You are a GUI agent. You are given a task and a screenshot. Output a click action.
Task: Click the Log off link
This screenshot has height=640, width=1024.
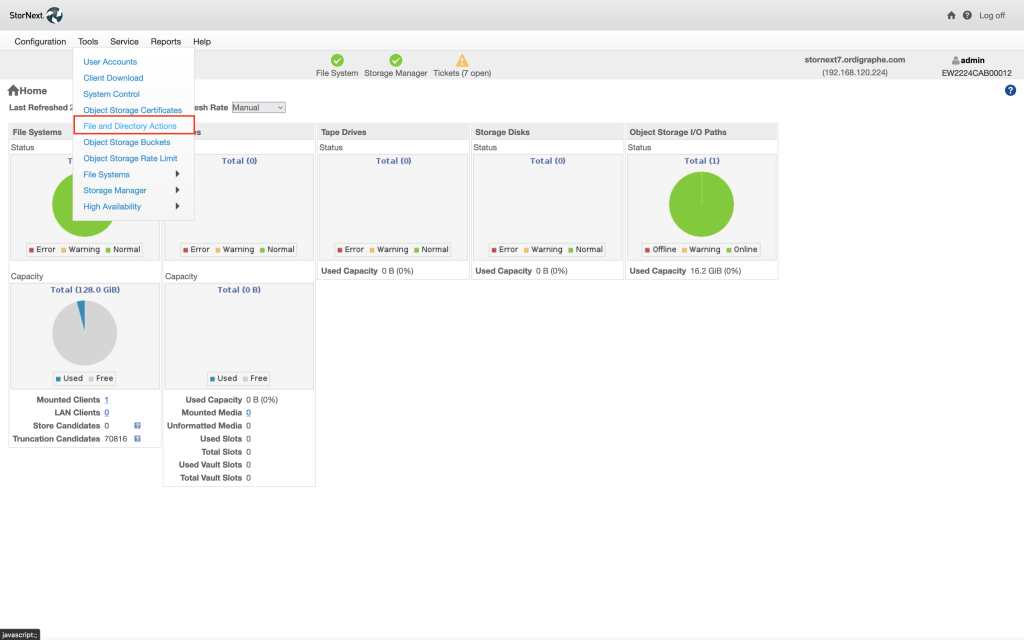click(992, 16)
